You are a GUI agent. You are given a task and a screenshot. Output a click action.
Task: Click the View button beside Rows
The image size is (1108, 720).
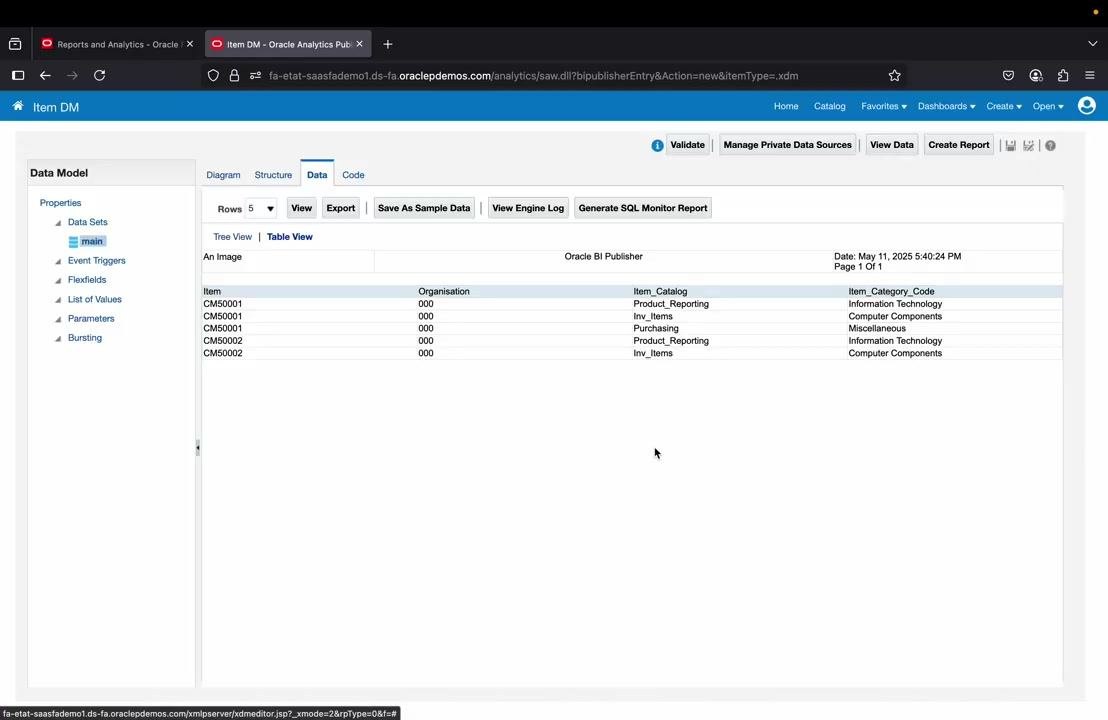click(x=301, y=208)
